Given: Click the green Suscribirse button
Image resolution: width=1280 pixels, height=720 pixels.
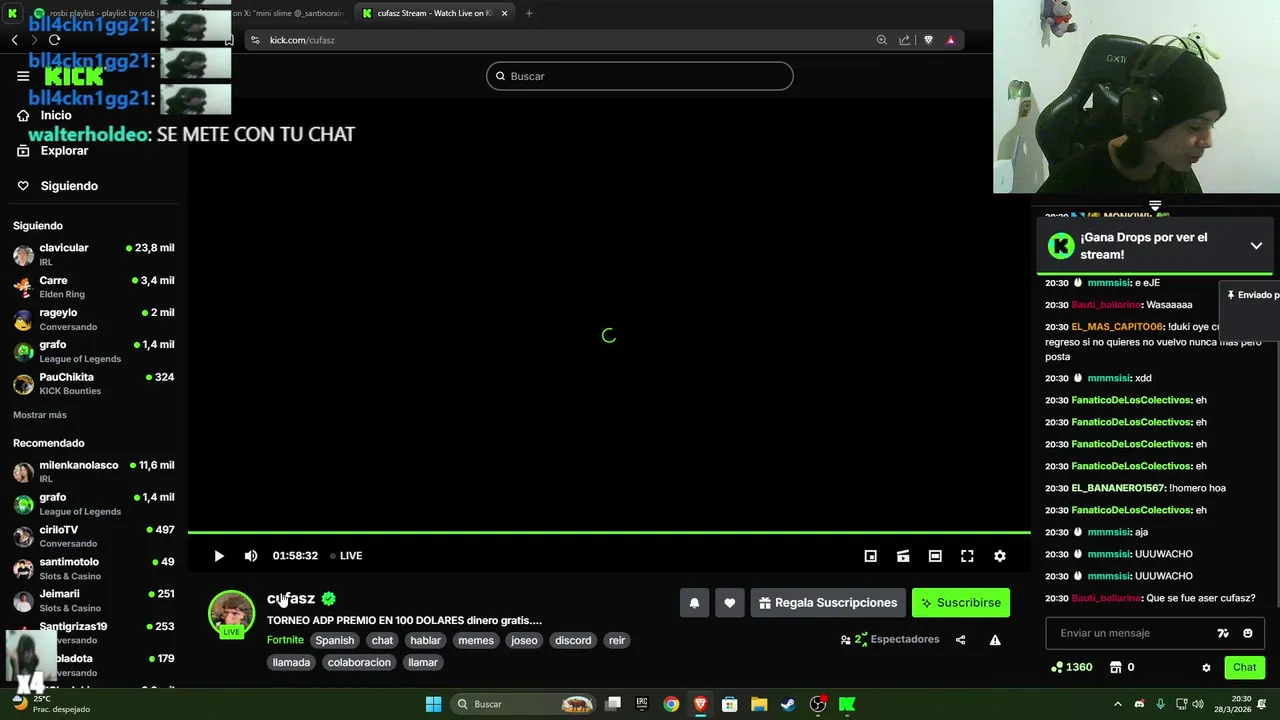Looking at the screenshot, I should [x=961, y=603].
